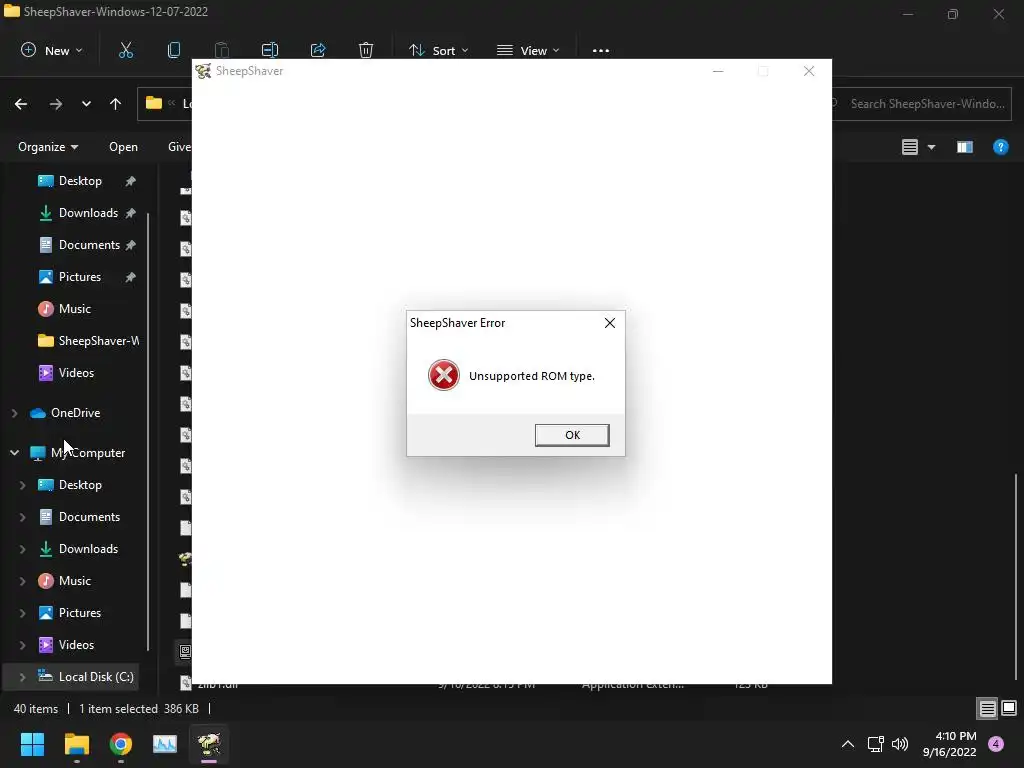Collapse the My Computer node
The height and width of the screenshot is (768, 1024).
point(14,453)
